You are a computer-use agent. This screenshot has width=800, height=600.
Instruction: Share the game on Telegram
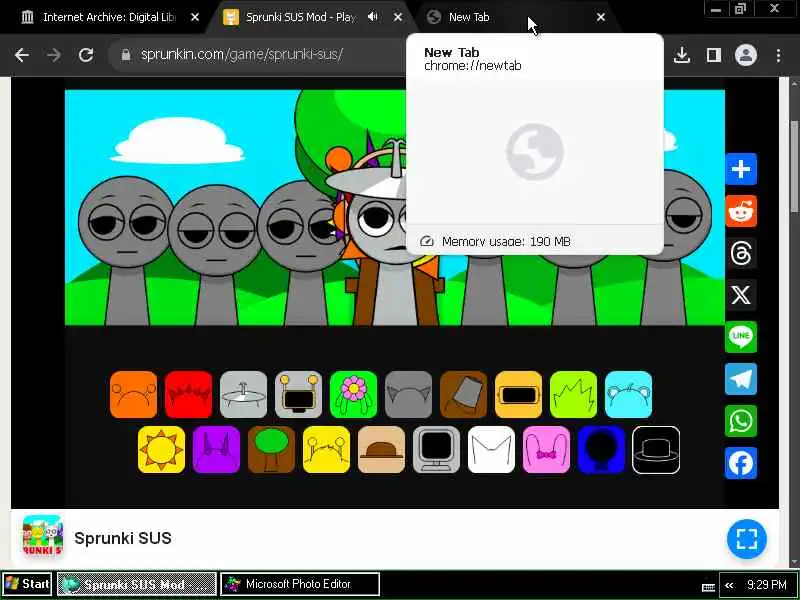click(x=741, y=379)
